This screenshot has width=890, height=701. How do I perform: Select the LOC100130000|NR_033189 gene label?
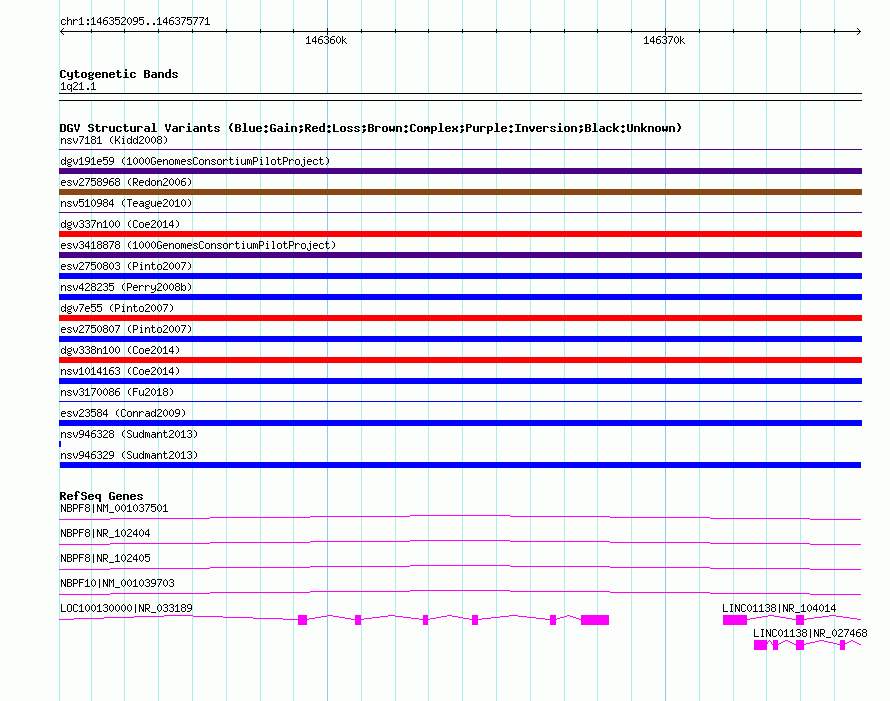[126, 608]
